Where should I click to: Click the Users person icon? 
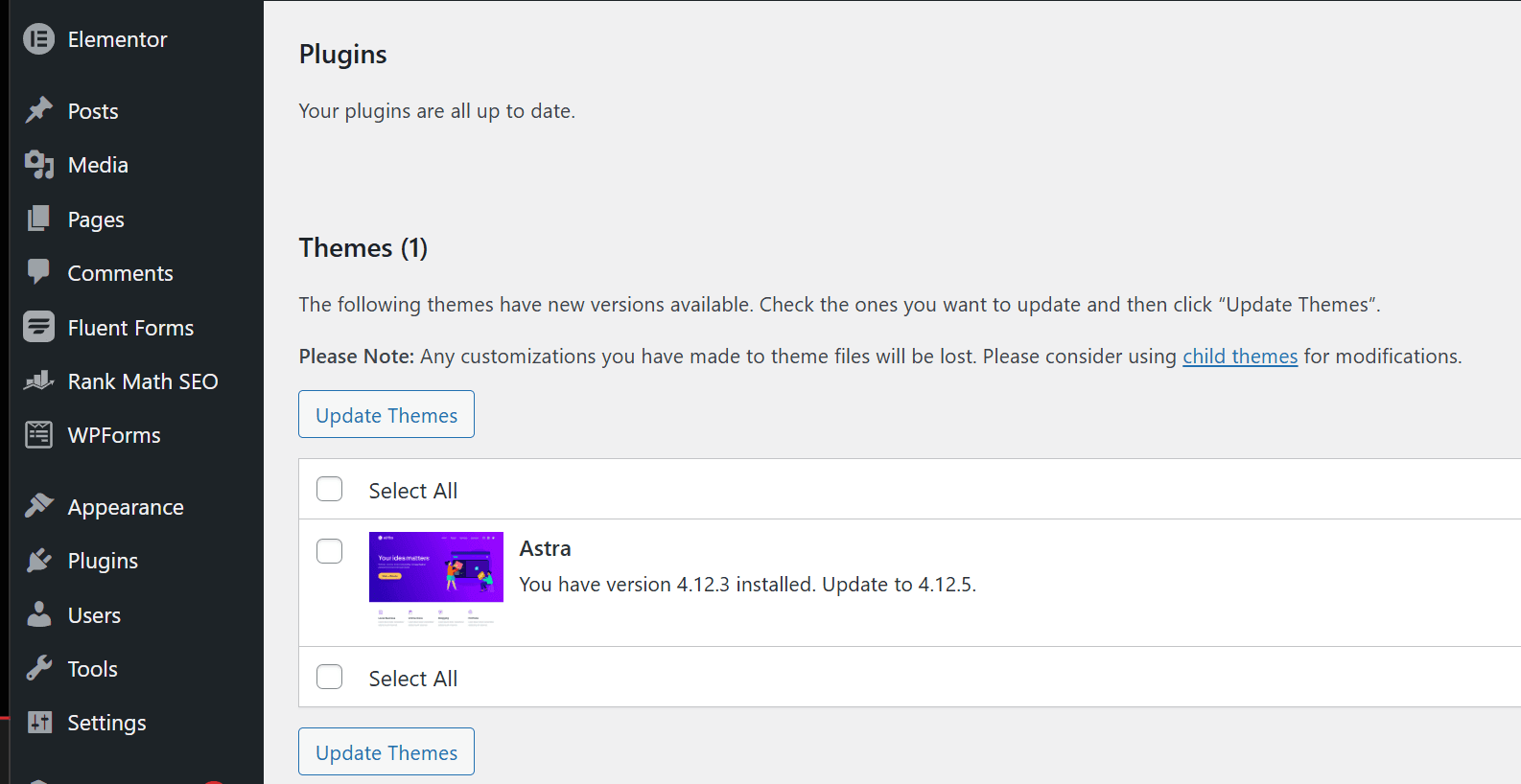pyautogui.click(x=38, y=614)
